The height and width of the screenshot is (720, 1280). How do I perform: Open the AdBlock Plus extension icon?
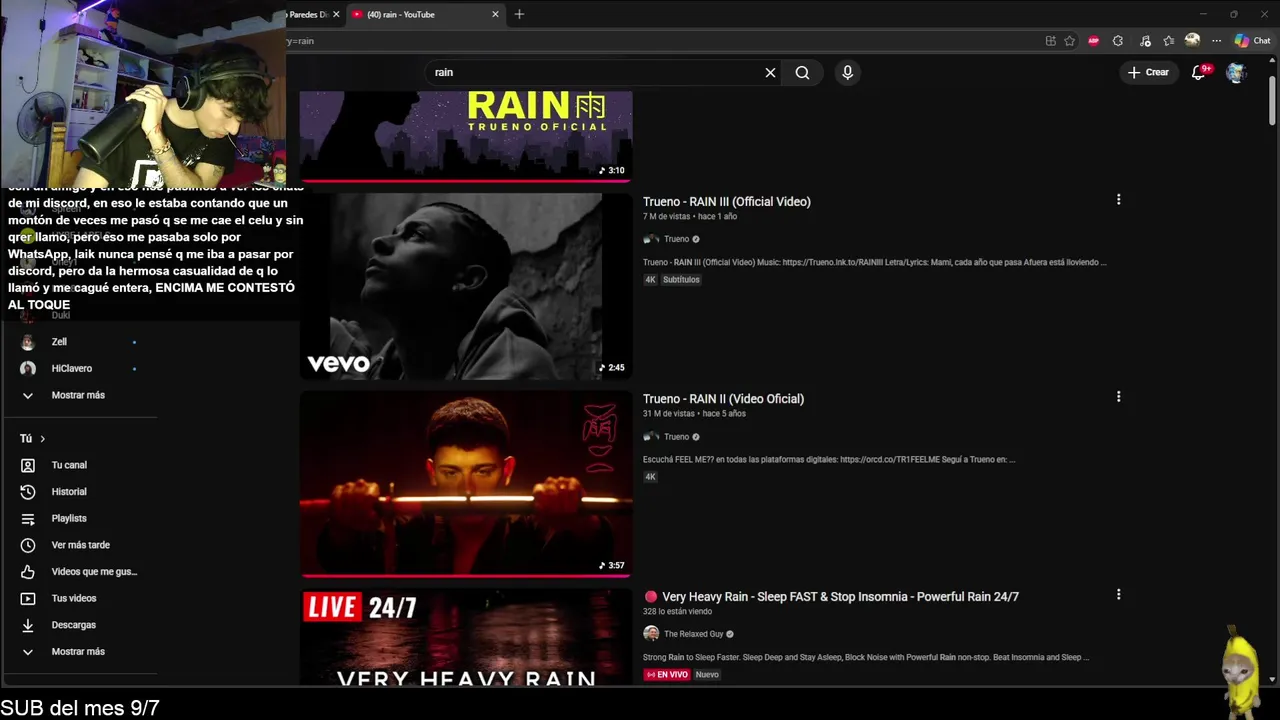point(1093,41)
